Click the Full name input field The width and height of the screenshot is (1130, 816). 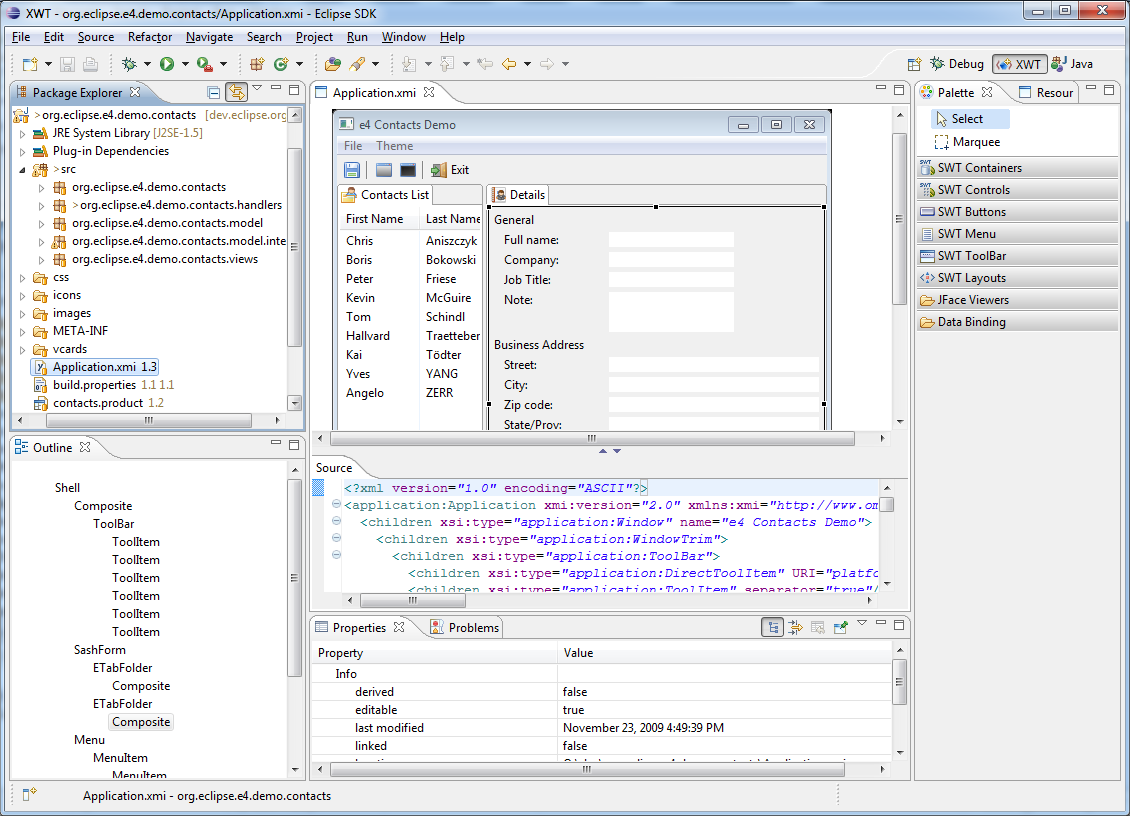point(671,240)
